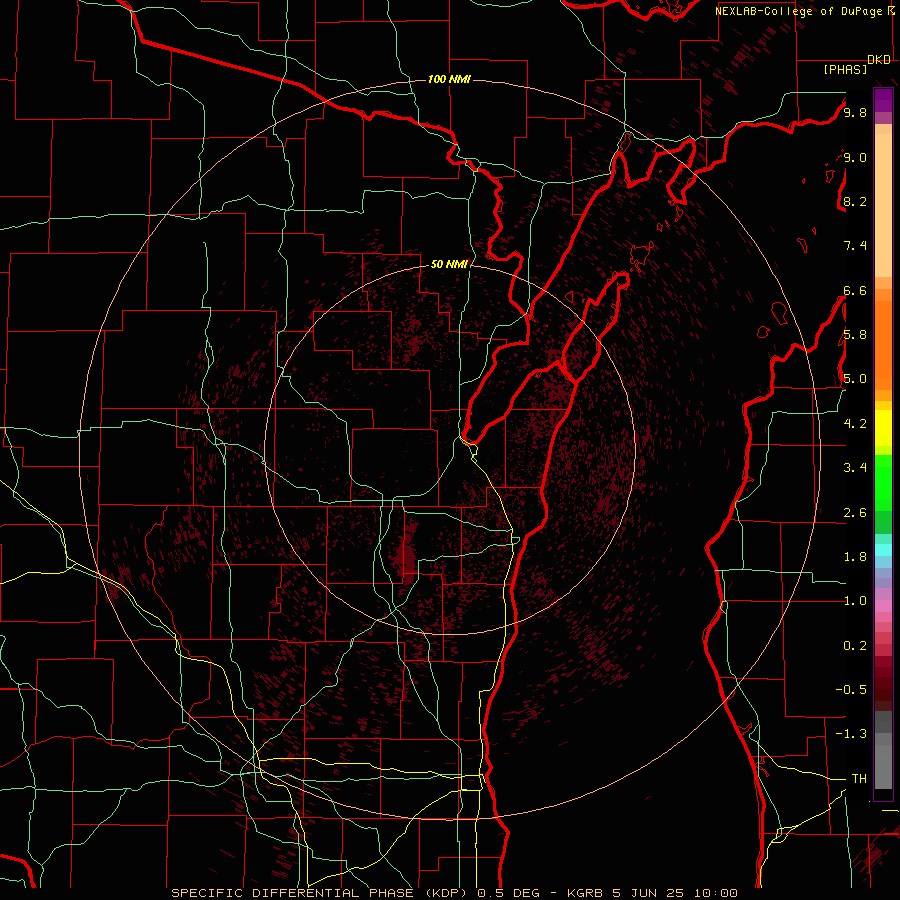Pick the bright green segment of the color bar
This screenshot has width=900, height=900.
[883, 482]
